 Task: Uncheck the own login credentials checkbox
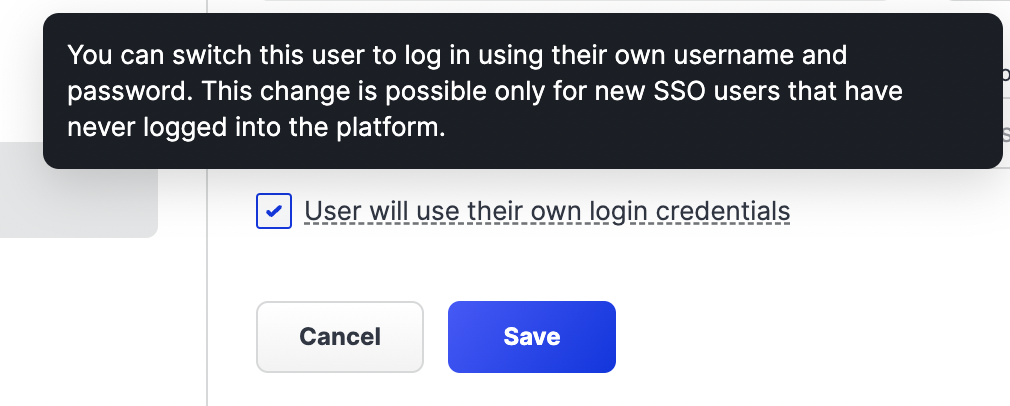point(274,212)
